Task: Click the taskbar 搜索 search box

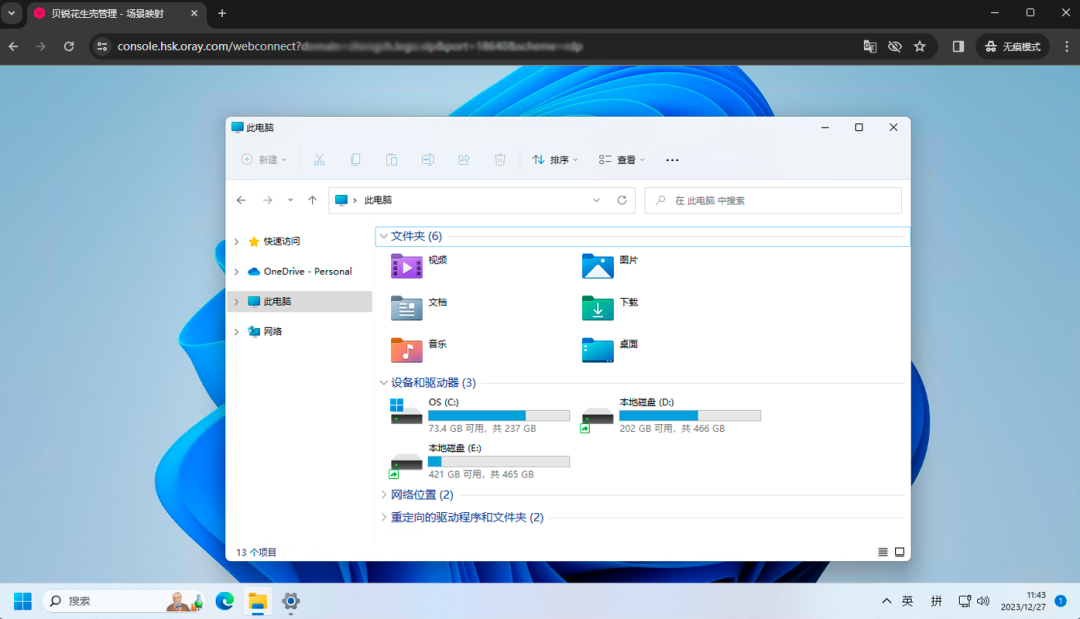Action: point(124,601)
